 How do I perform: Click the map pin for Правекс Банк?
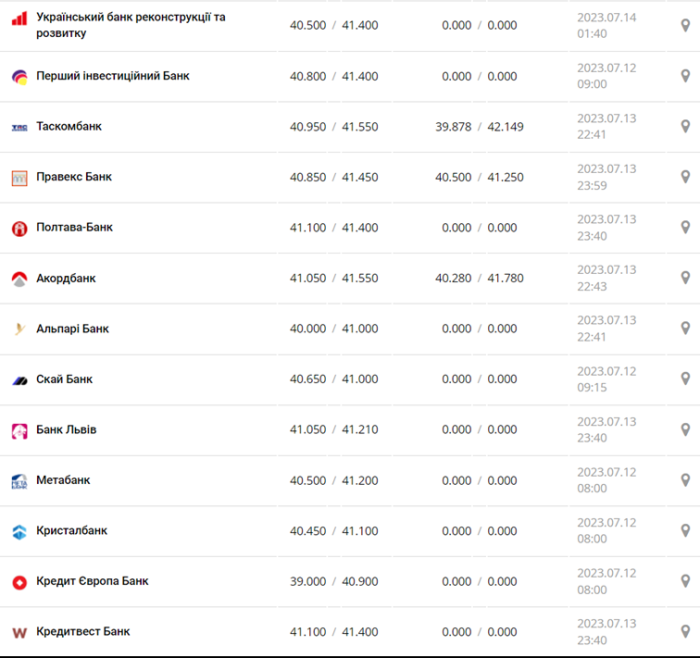point(685,177)
